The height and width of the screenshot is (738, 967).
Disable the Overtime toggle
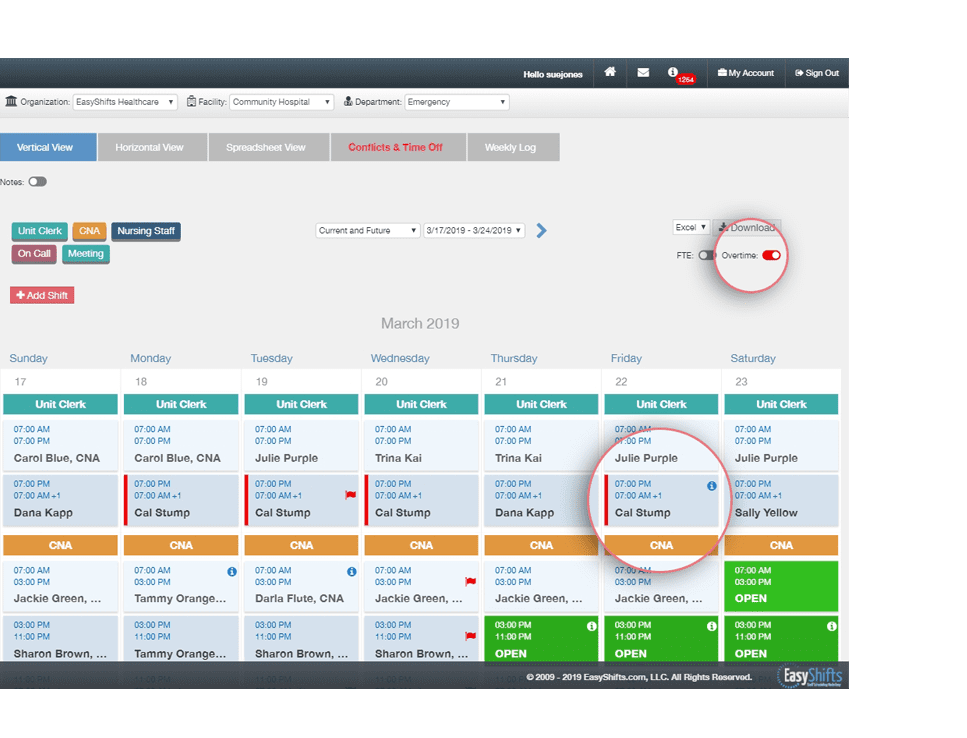point(770,255)
